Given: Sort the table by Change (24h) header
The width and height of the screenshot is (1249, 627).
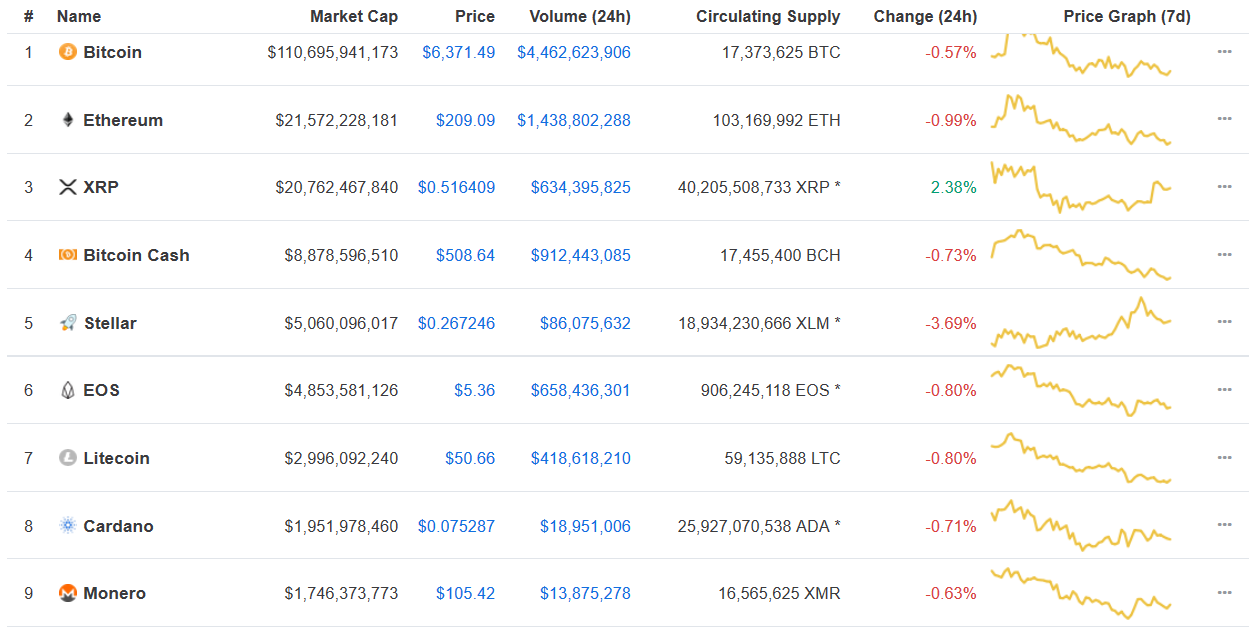Looking at the screenshot, I should click(925, 16).
